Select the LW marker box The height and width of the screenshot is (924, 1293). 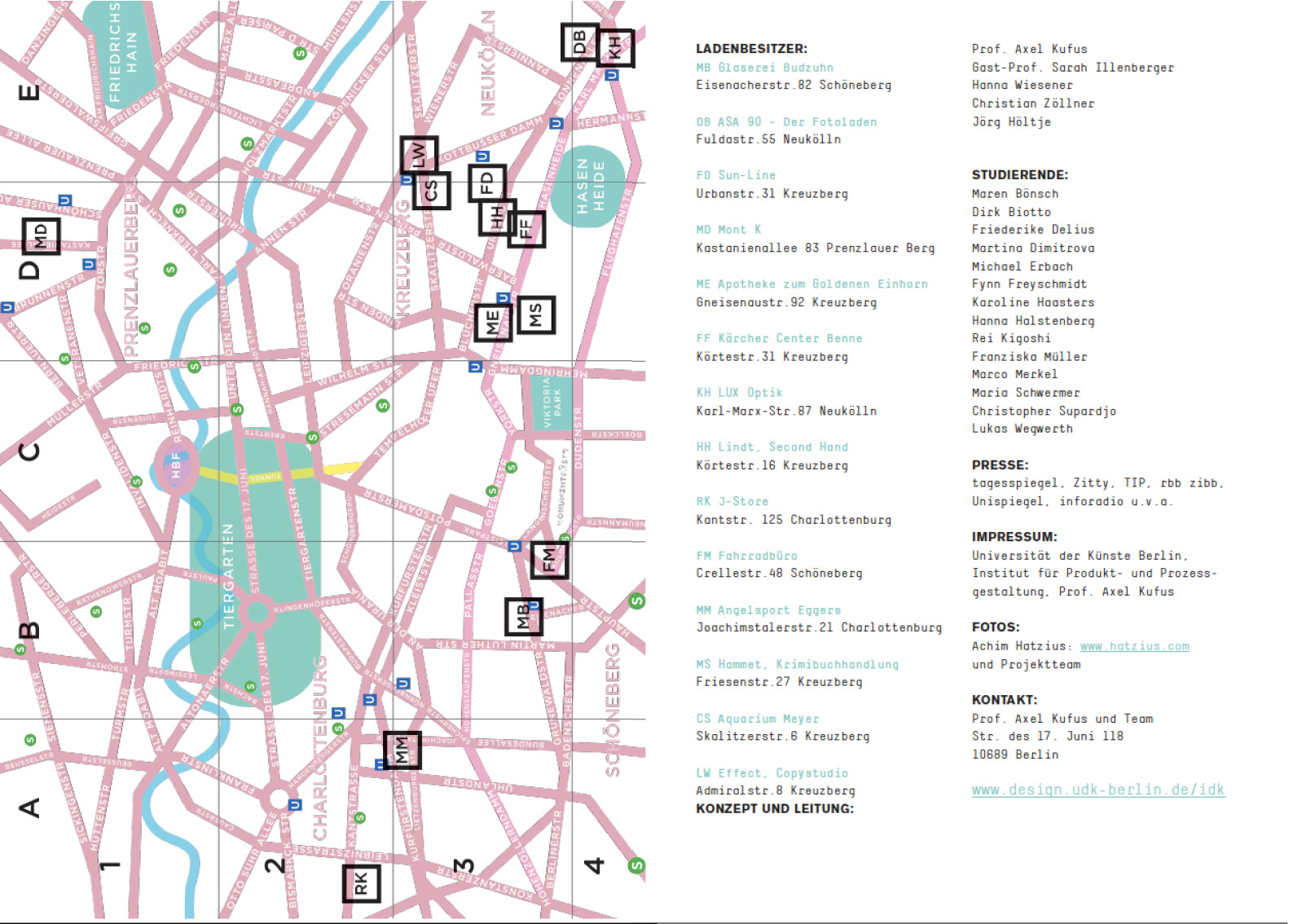[419, 154]
